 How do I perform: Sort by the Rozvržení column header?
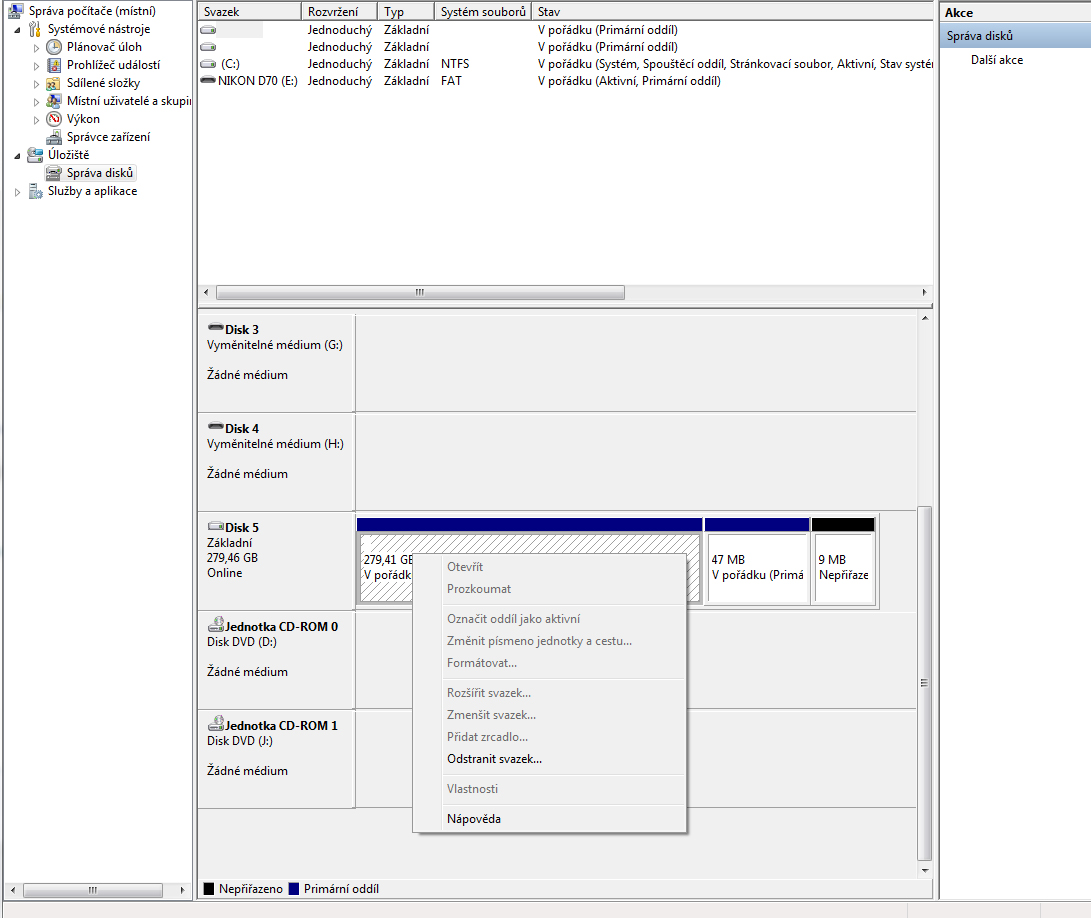point(340,12)
